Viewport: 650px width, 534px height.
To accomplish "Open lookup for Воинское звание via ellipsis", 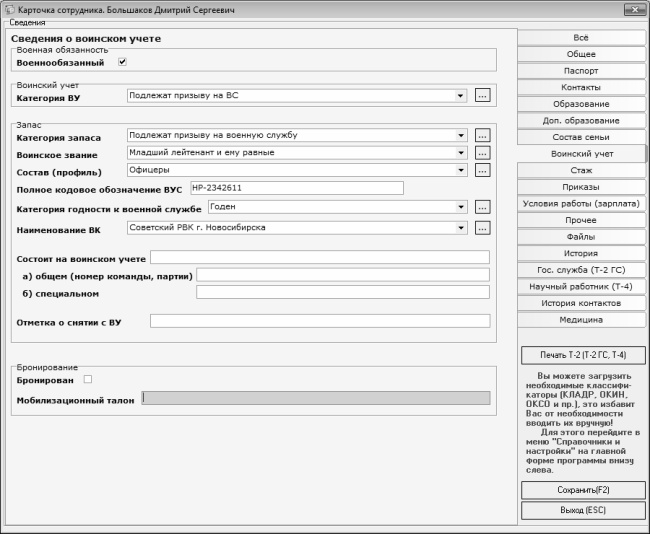I will pos(482,153).
